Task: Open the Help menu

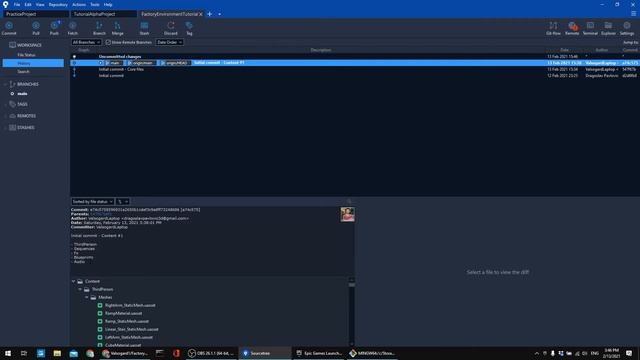Action: click(108, 4)
